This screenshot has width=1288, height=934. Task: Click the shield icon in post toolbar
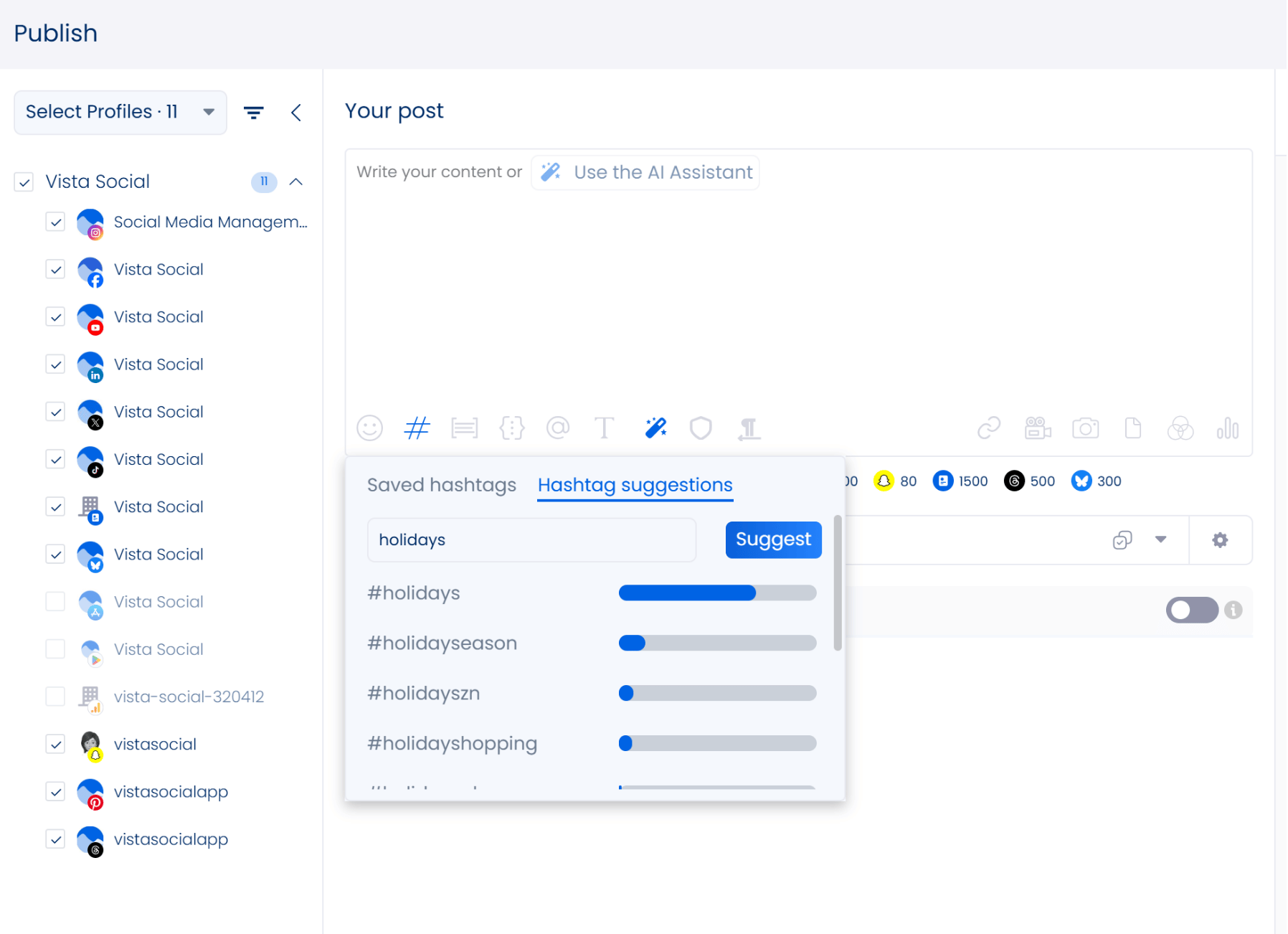click(701, 428)
